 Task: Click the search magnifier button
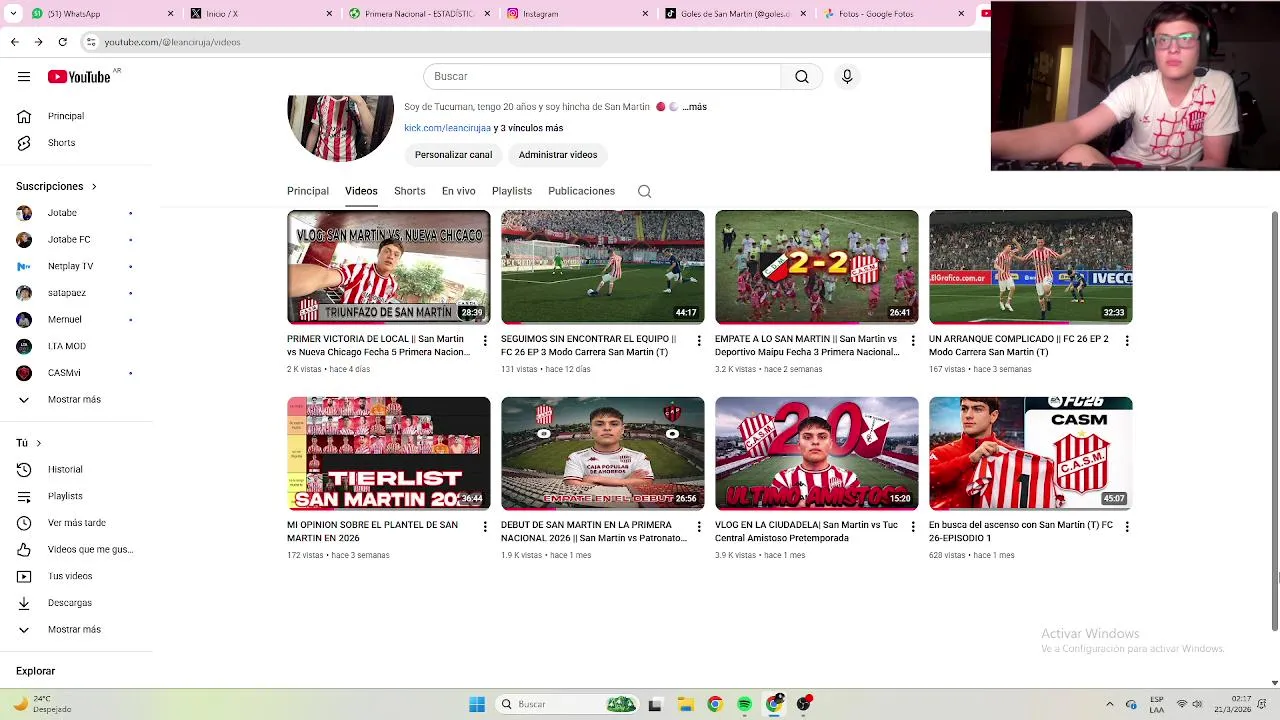[802, 76]
